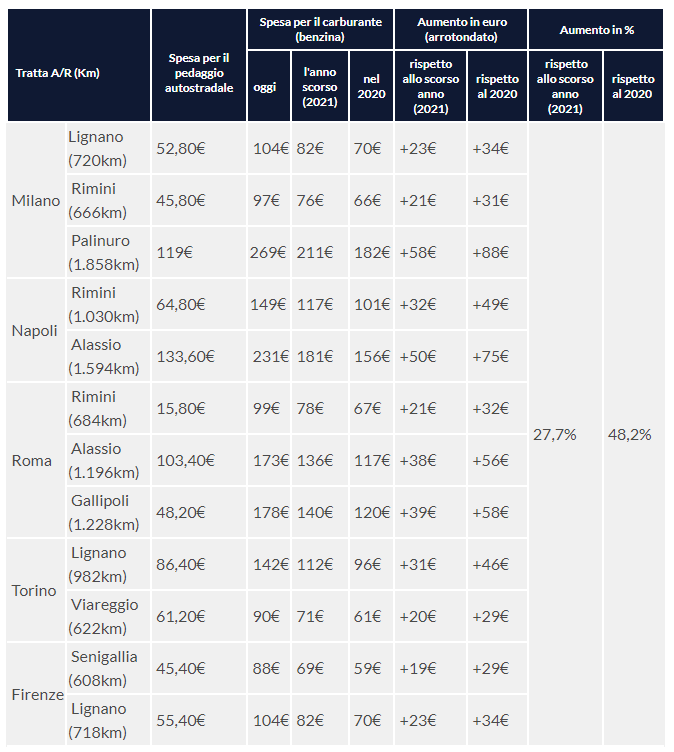Select the Firenze city cell
The height and width of the screenshot is (752, 674).
tap(37, 694)
